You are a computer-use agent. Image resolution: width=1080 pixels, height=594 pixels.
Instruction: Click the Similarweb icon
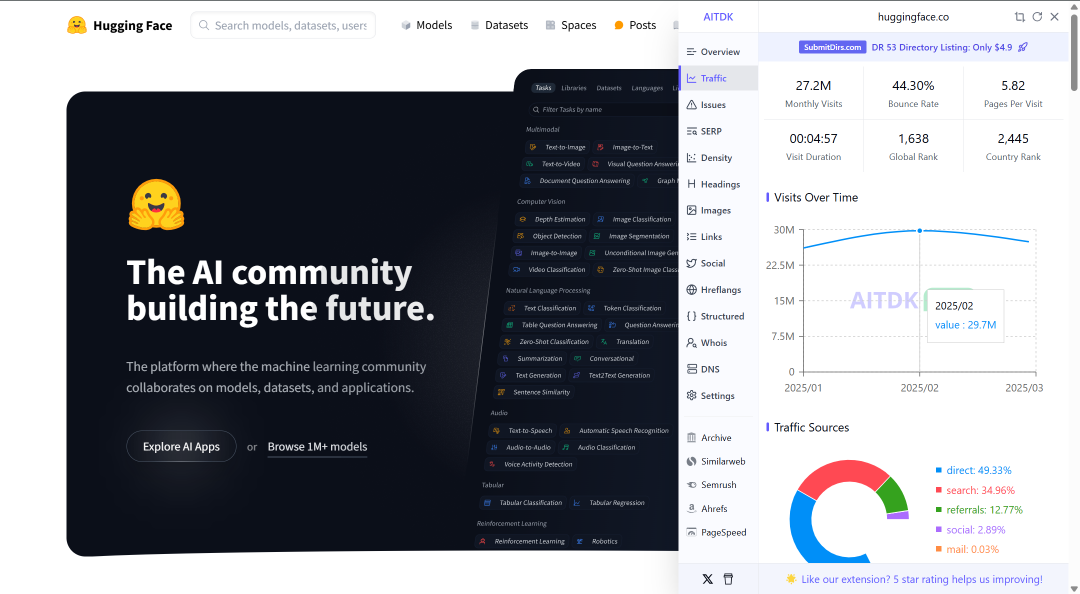692,461
